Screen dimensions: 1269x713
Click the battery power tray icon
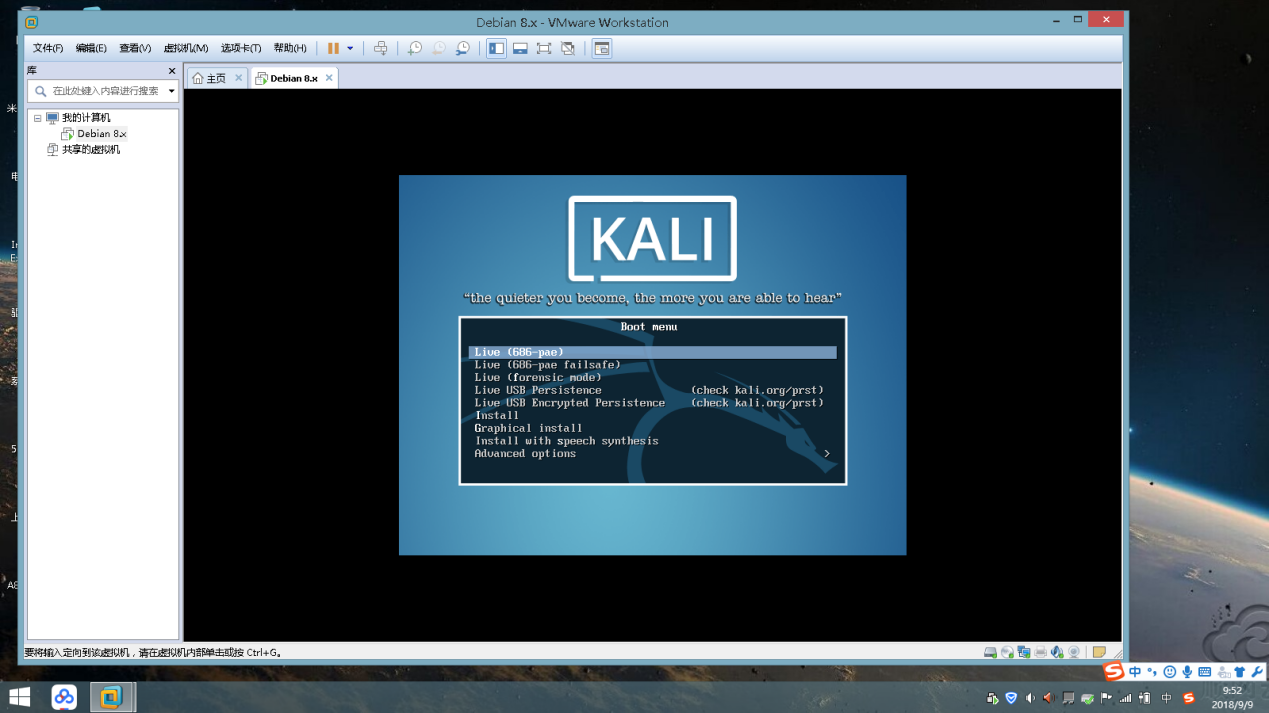tap(1144, 698)
